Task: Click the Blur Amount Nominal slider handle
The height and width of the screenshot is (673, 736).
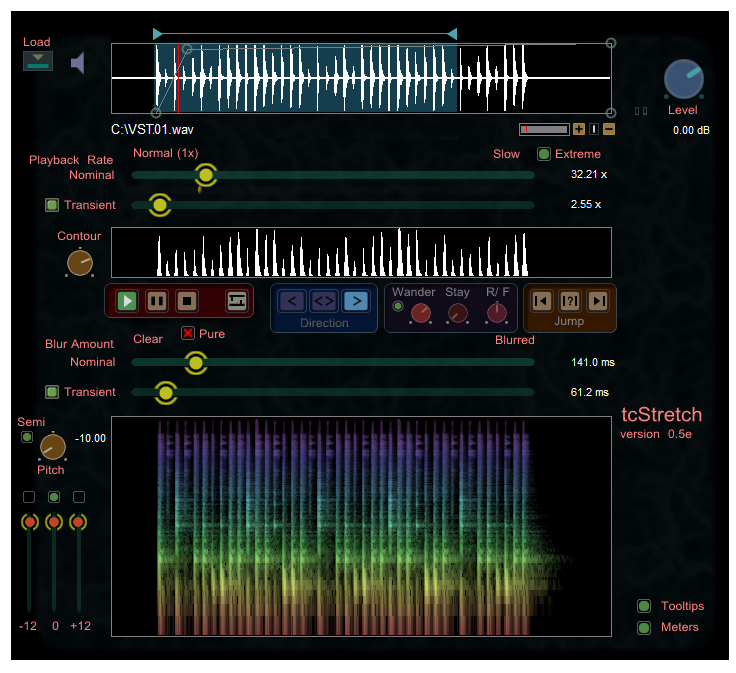Action: pyautogui.click(x=196, y=363)
